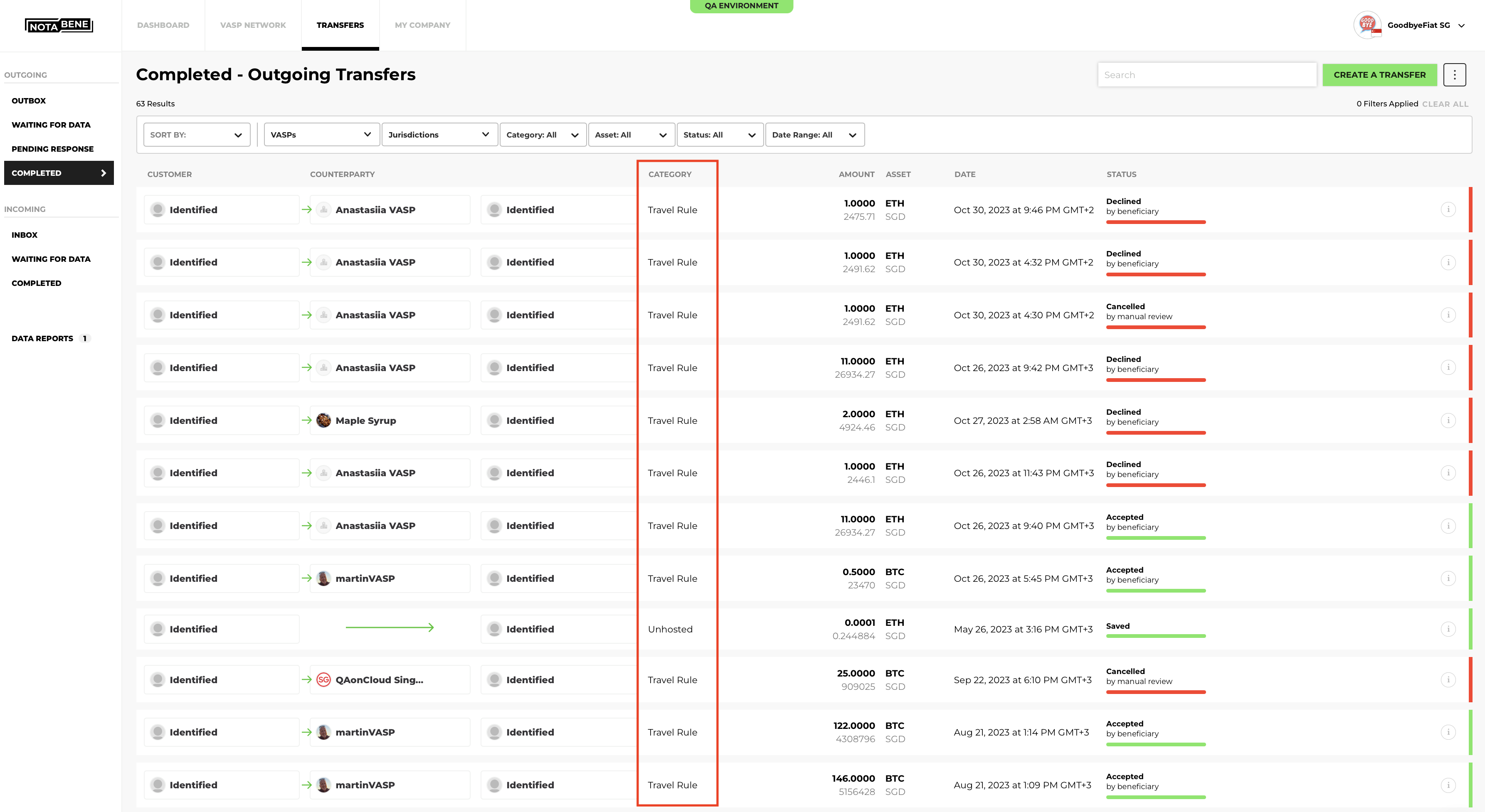This screenshot has width=1485, height=812.
Task: Open incoming Waiting for Data section
Action: point(51,259)
